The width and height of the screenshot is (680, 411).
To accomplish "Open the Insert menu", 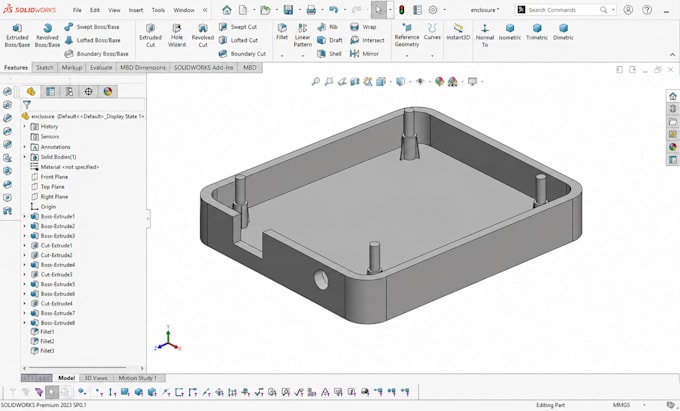I will tap(136, 10).
